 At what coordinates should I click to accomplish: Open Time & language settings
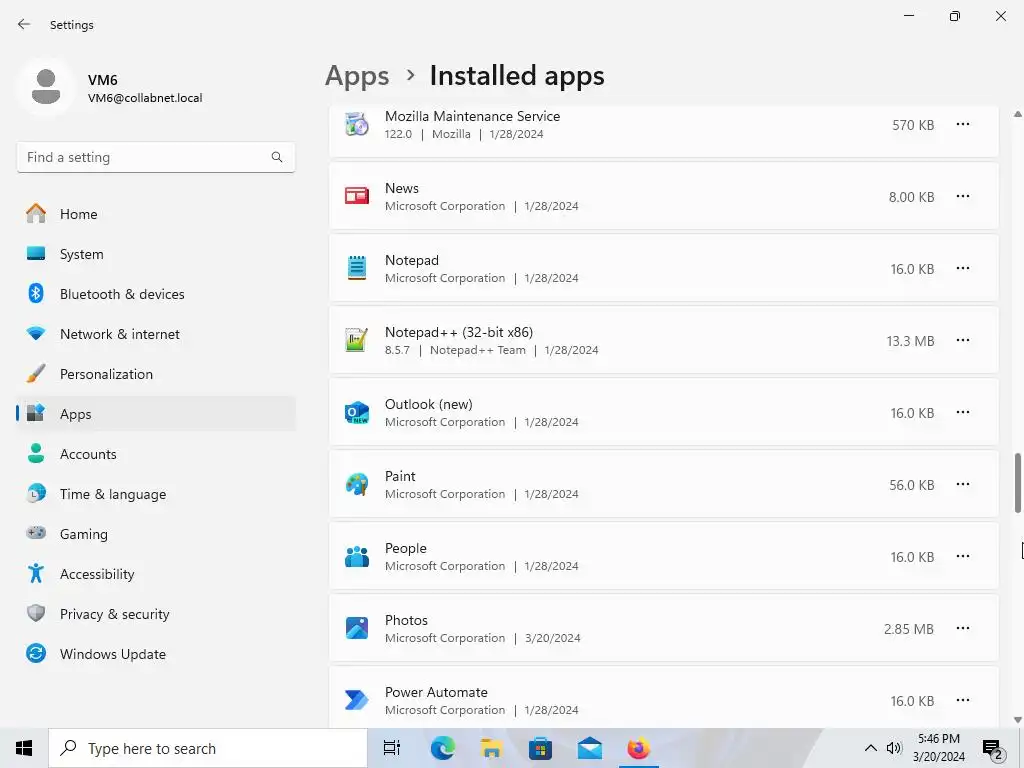click(x=156, y=494)
